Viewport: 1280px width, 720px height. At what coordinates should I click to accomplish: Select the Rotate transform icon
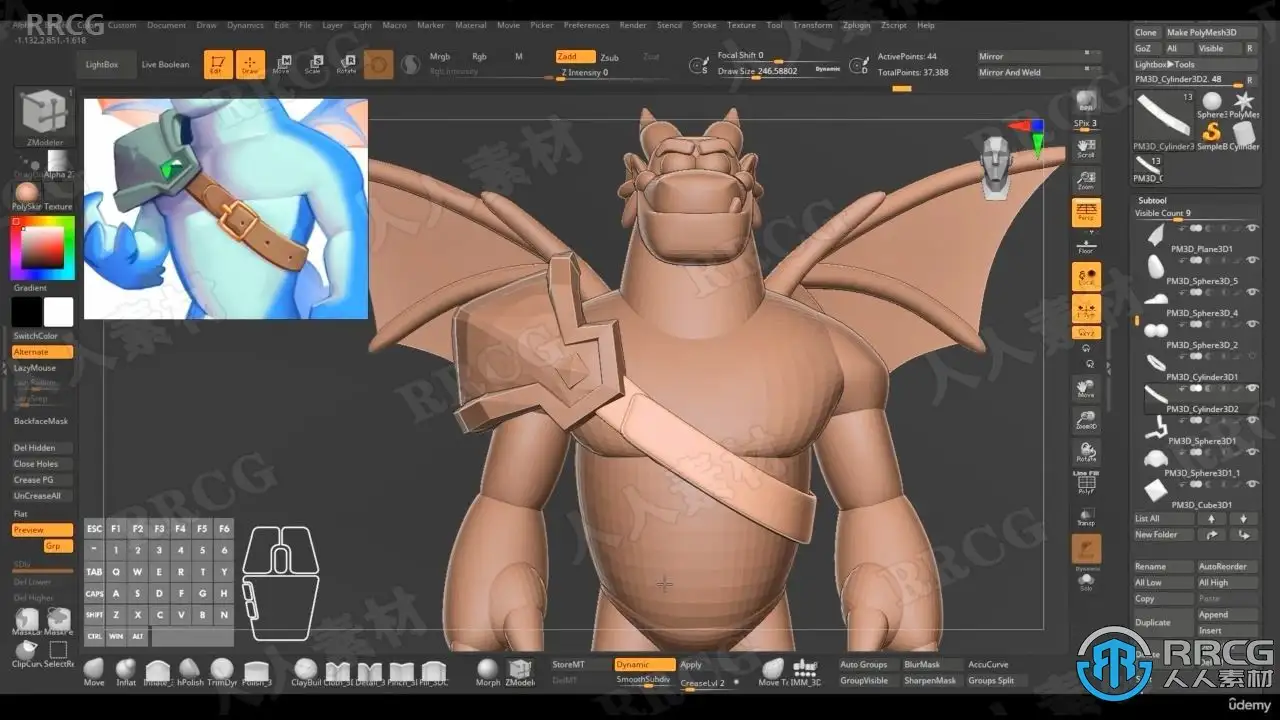click(x=346, y=65)
